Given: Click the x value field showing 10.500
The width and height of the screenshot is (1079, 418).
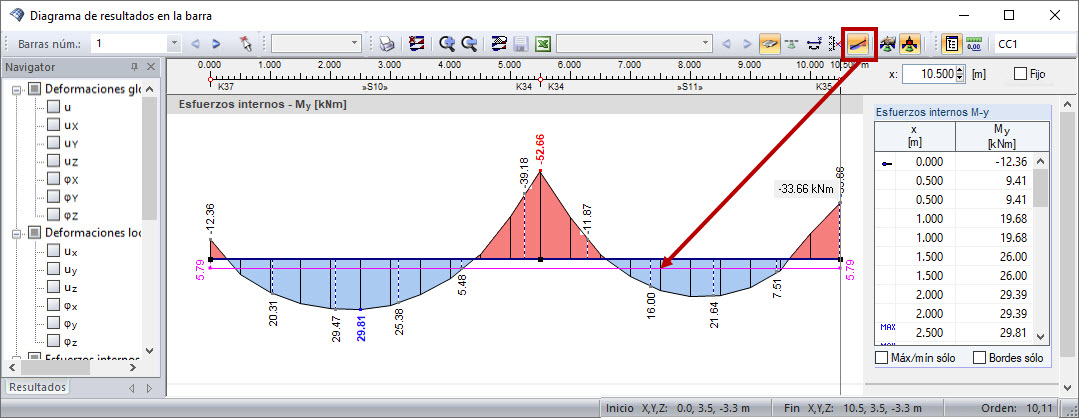Looking at the screenshot, I should pos(928,74).
